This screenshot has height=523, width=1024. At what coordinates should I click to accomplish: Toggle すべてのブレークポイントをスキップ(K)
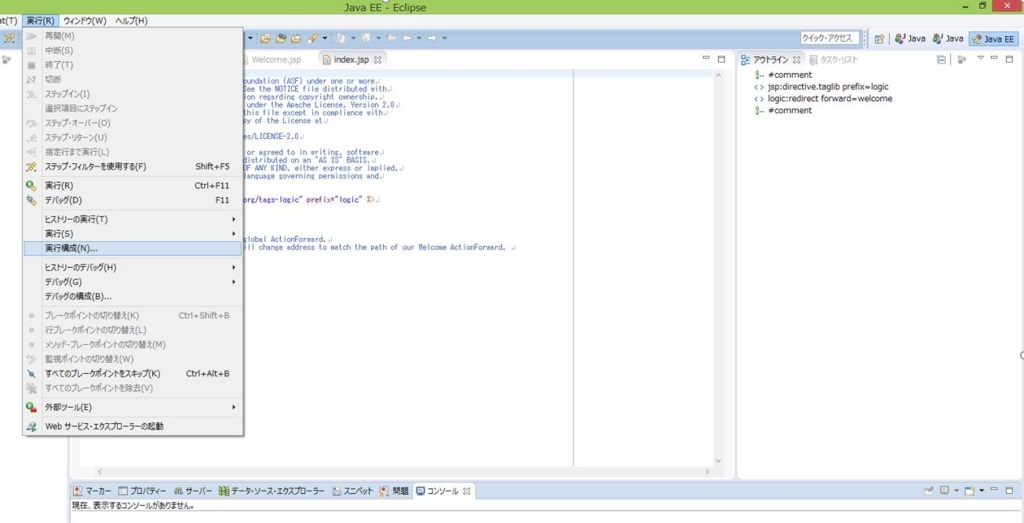[133, 373]
